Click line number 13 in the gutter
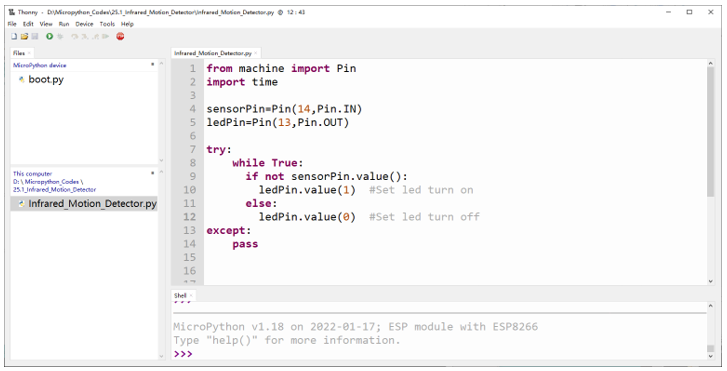This screenshot has width=727, height=371. [190, 230]
